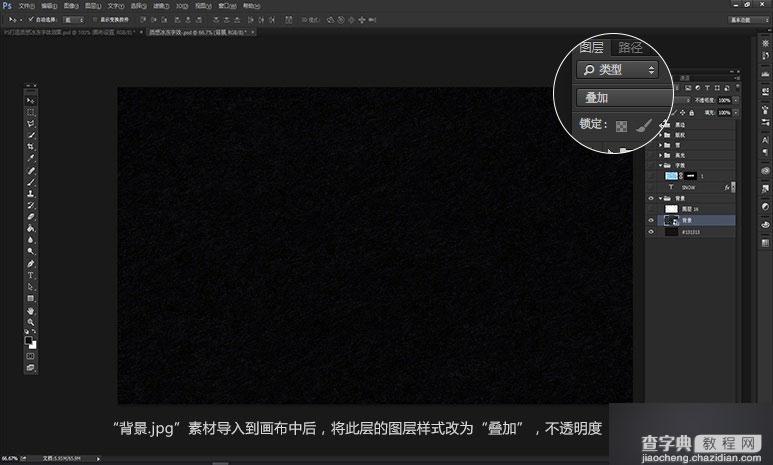The height and width of the screenshot is (465, 773).
Task: Click the lock transparent pixels icon
Action: pos(621,127)
